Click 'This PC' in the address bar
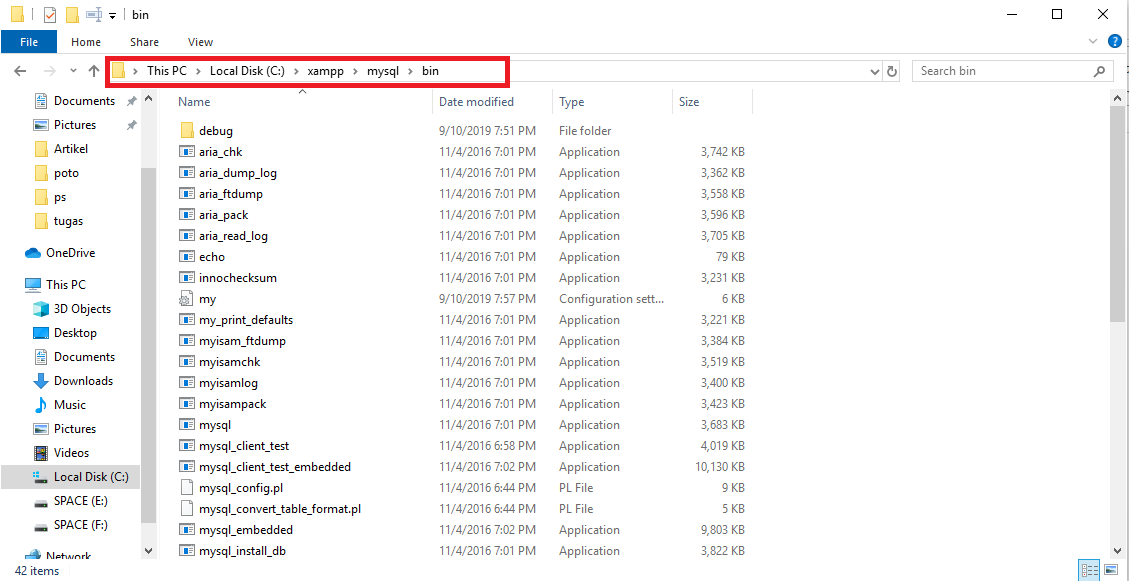 coord(166,71)
